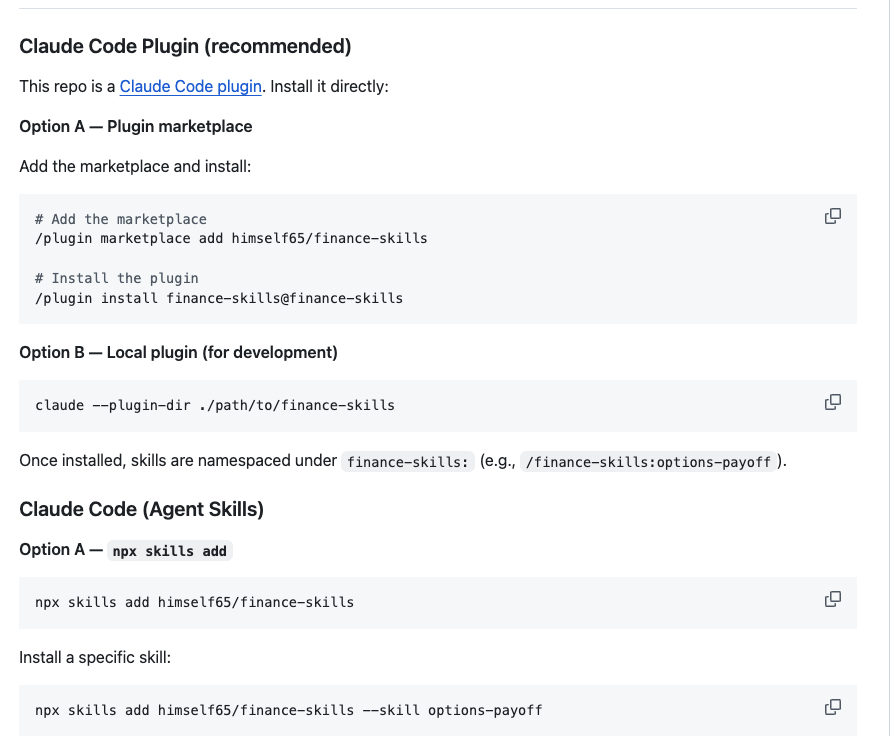Image resolution: width=893 pixels, height=736 pixels.
Task: Click the "Option B — Local plugin (for development)" heading
Action: (x=178, y=353)
